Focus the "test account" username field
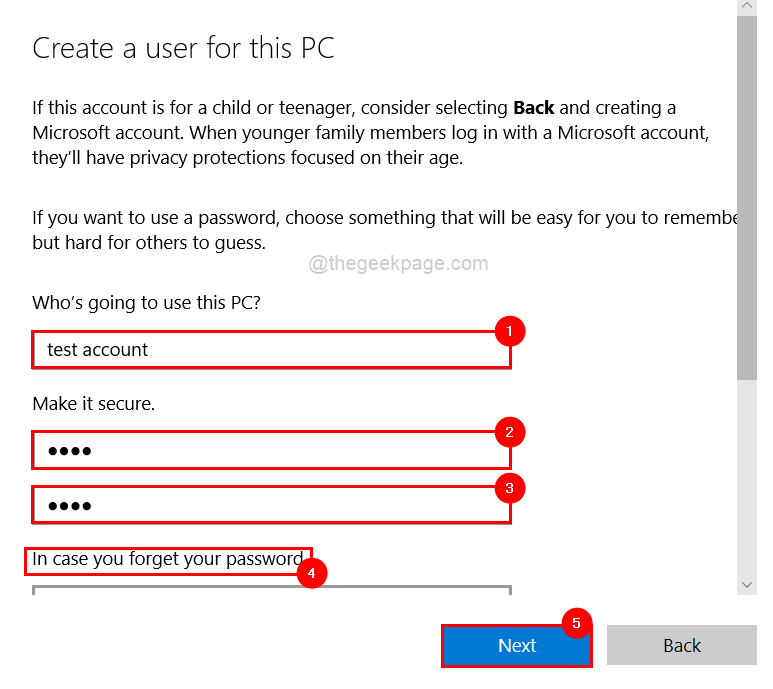This screenshot has height=689, width=773. coord(270,350)
